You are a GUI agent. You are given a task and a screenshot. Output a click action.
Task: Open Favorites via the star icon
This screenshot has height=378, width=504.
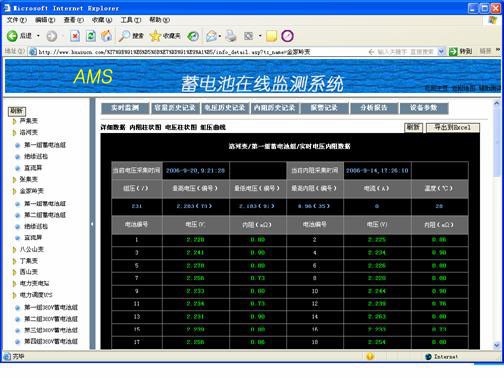155,36
